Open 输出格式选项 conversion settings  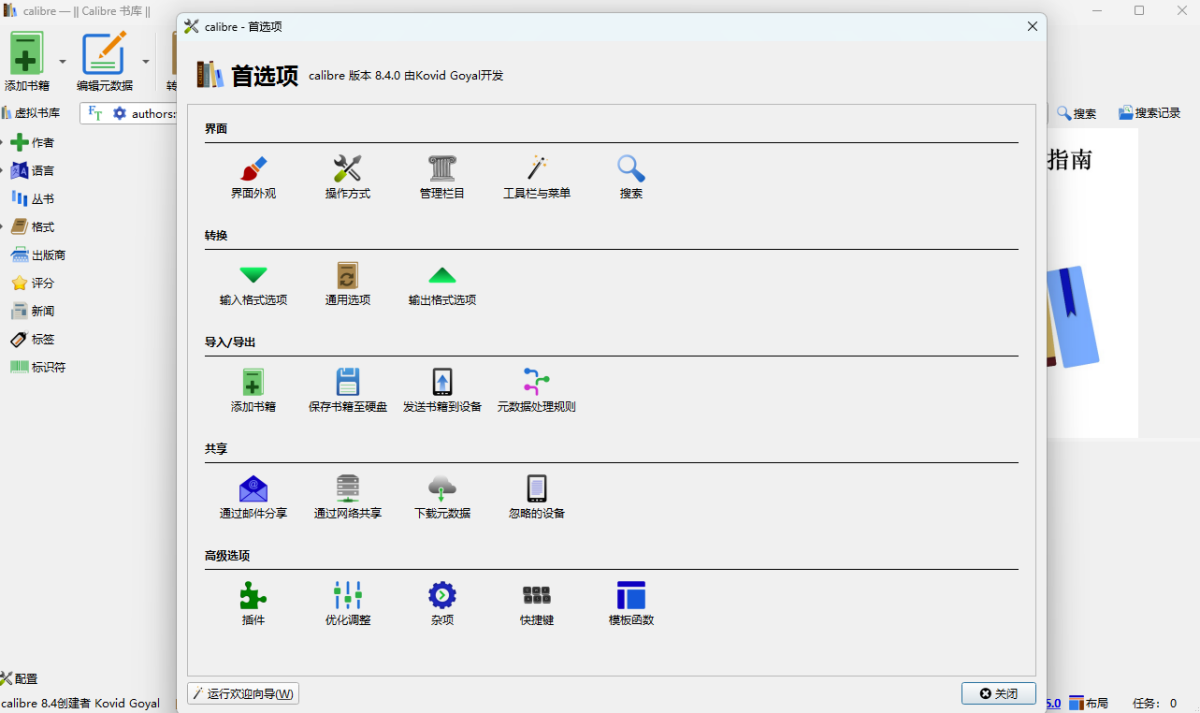tap(442, 284)
